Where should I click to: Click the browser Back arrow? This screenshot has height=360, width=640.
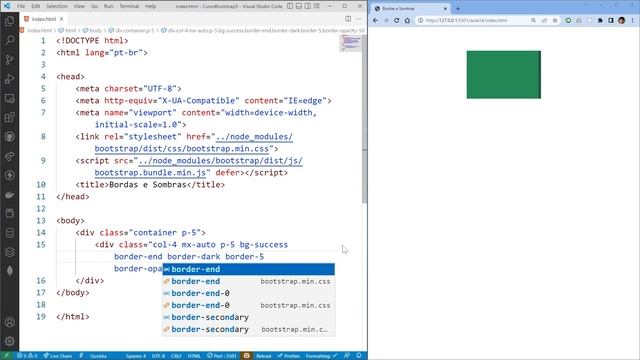pyautogui.click(x=376, y=20)
